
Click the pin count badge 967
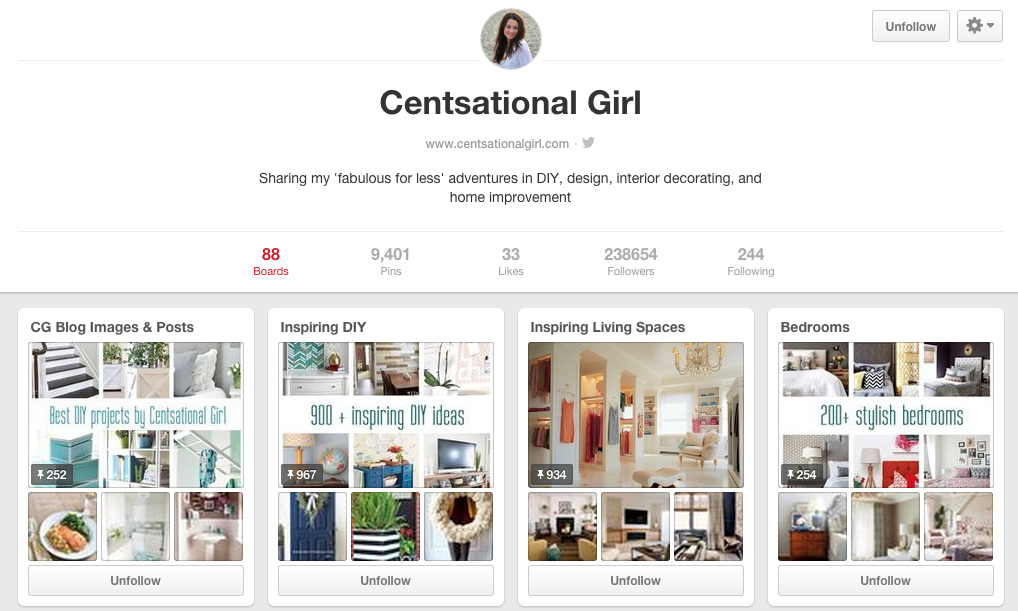tap(302, 475)
